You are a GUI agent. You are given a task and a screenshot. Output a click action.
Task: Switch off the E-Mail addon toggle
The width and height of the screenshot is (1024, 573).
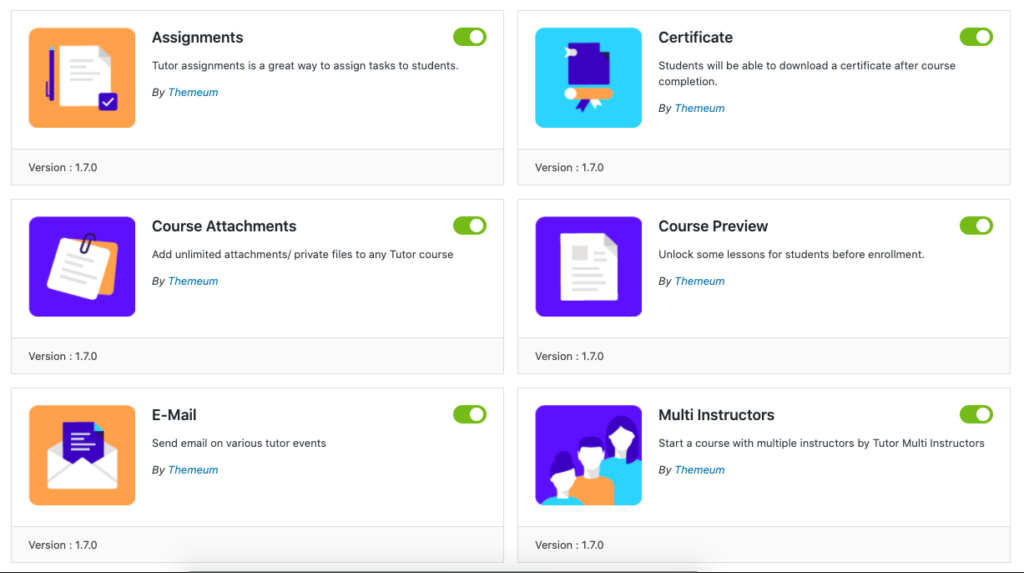pos(470,414)
